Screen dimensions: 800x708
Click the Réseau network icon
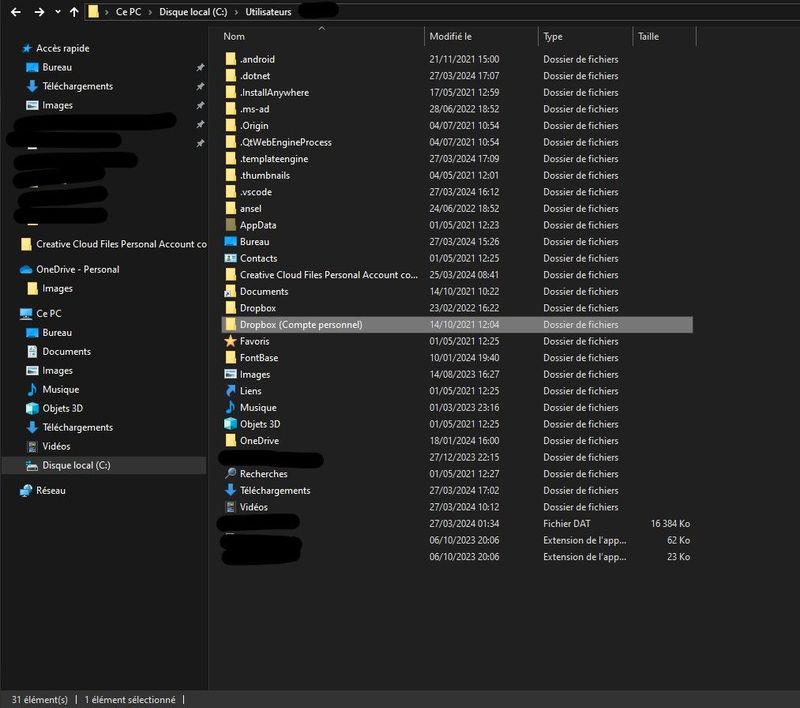(x=26, y=491)
